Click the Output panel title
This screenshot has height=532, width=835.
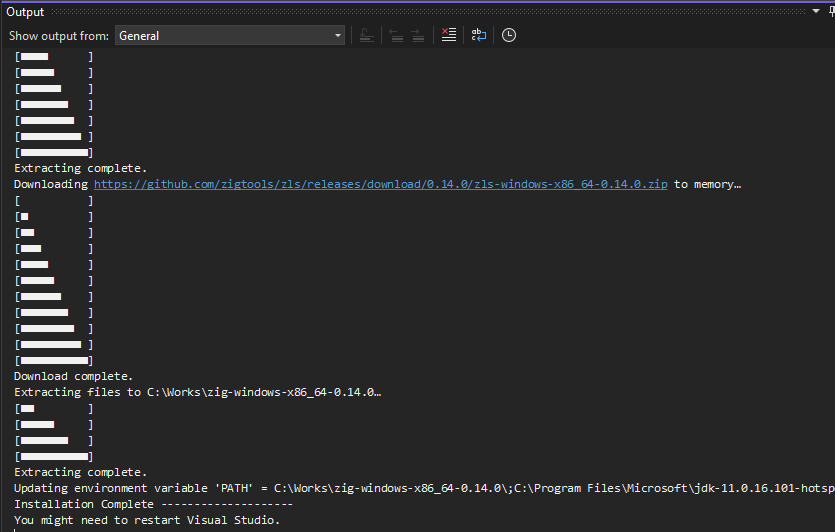[25, 11]
